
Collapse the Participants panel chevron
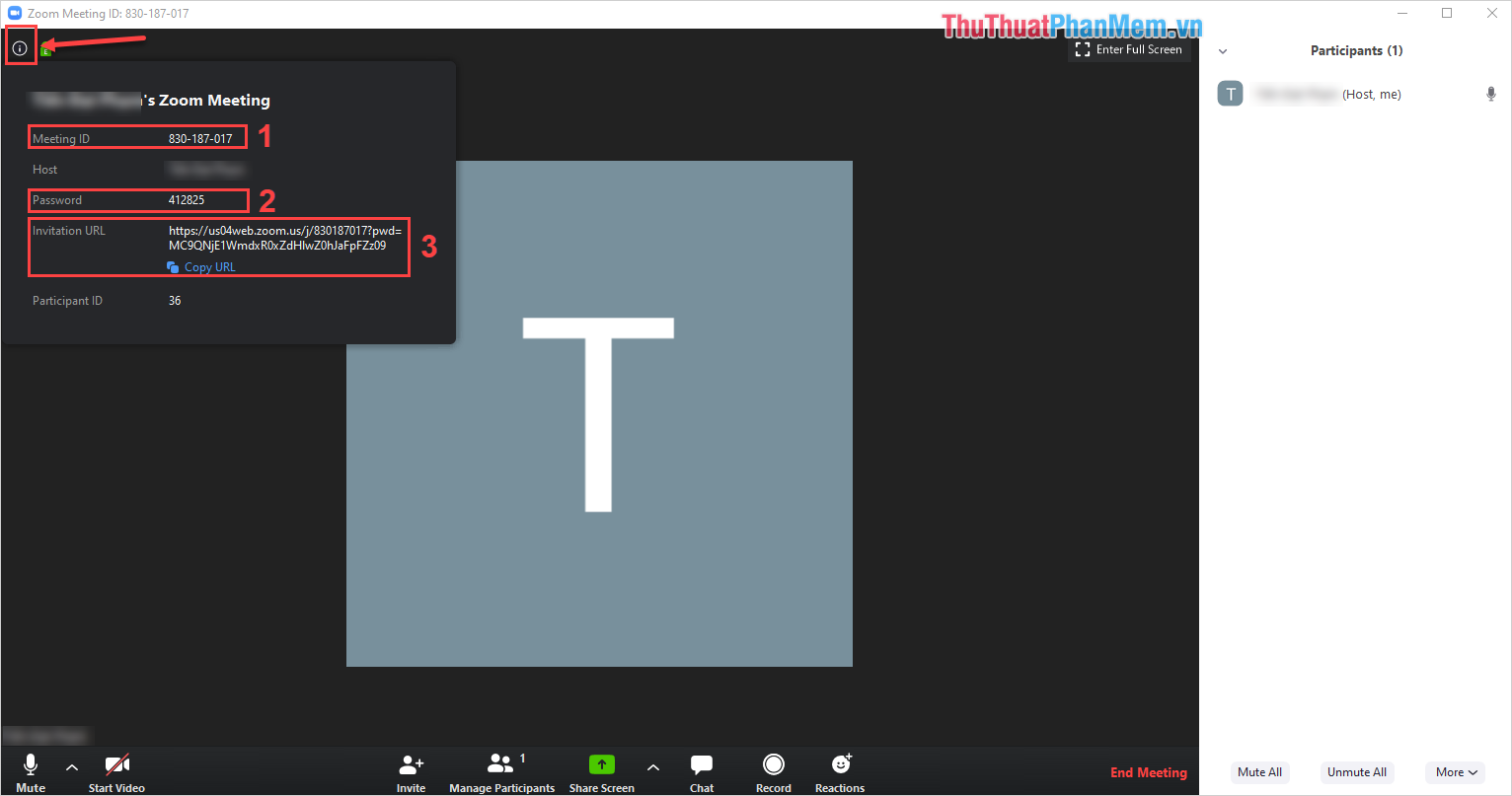pos(1223,51)
